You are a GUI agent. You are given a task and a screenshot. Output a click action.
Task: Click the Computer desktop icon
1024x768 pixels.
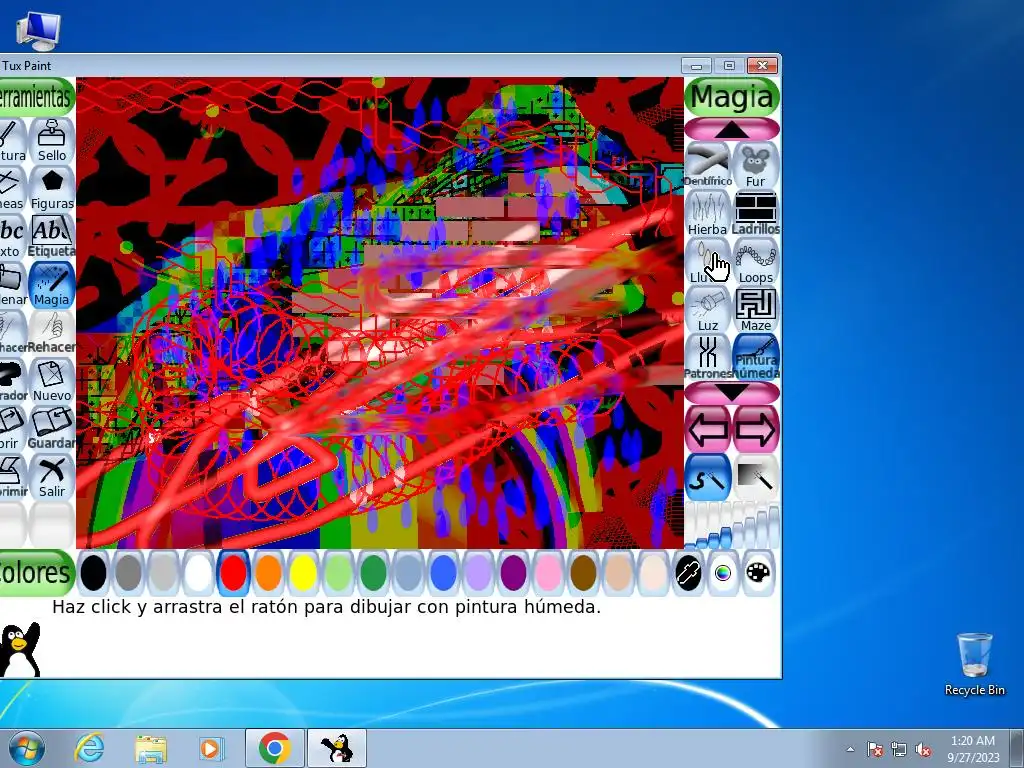38,31
